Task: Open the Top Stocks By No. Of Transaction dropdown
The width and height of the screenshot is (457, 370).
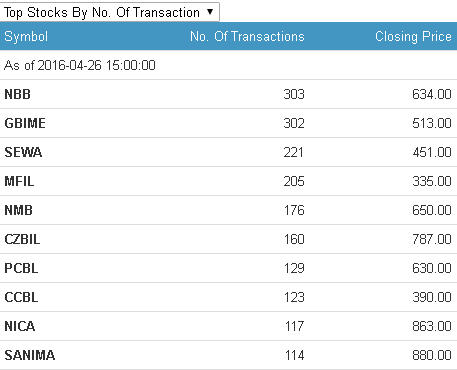Action: tap(110, 12)
